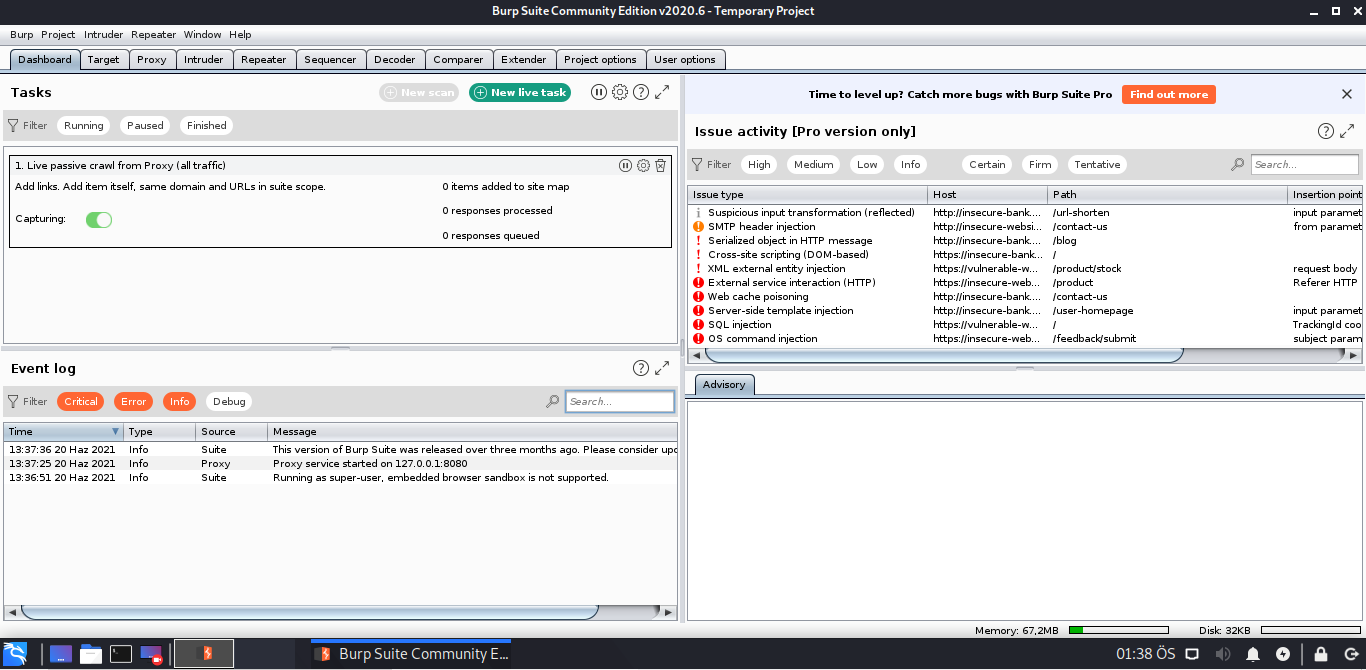The image size is (1366, 670).
Task: Switch to the Extender tab
Action: [x=524, y=60]
